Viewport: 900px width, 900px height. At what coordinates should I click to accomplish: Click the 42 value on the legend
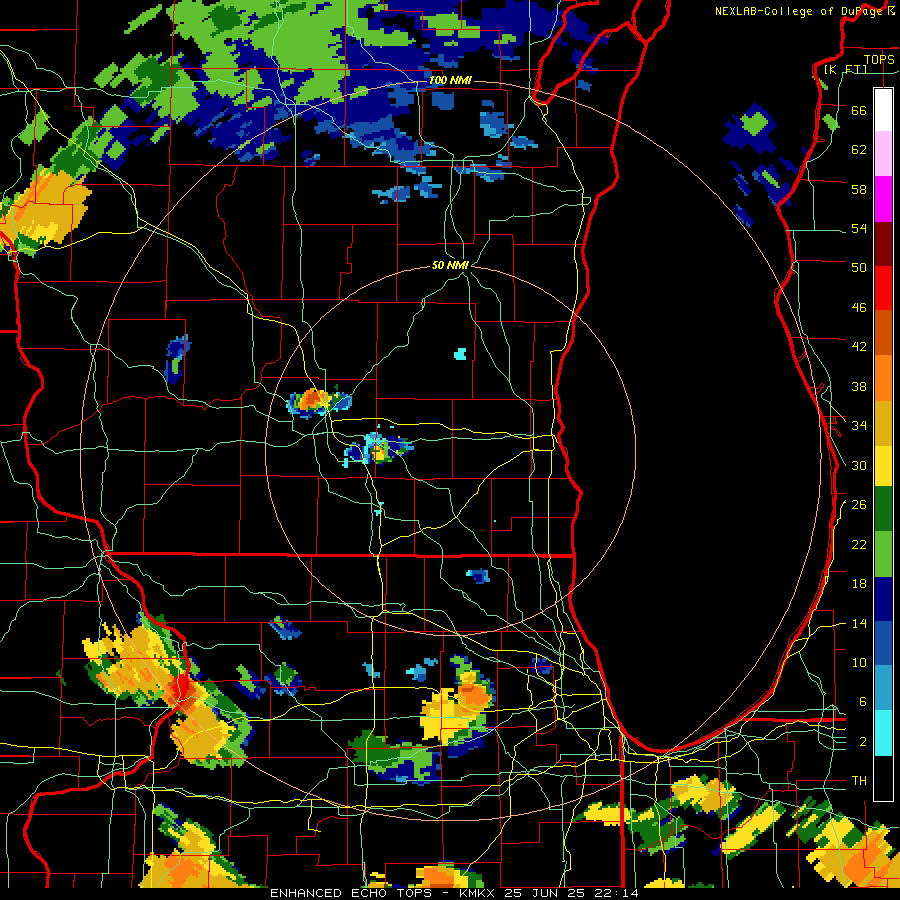coord(859,347)
